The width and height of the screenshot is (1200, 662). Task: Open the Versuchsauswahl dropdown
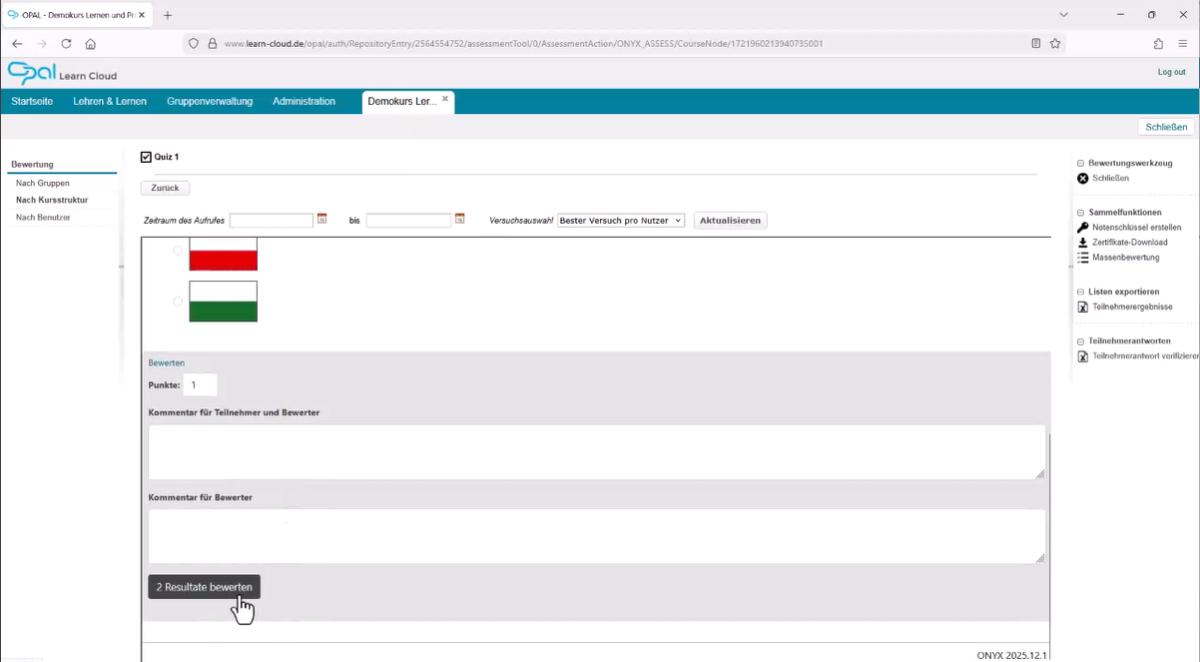(x=620, y=220)
